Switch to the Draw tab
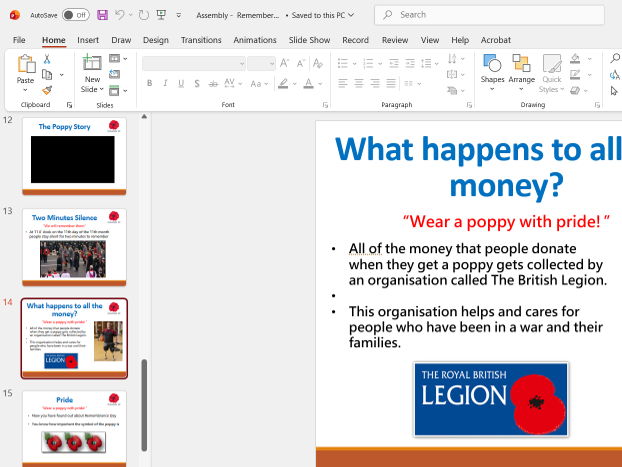This screenshot has height=467, width=622. (121, 40)
